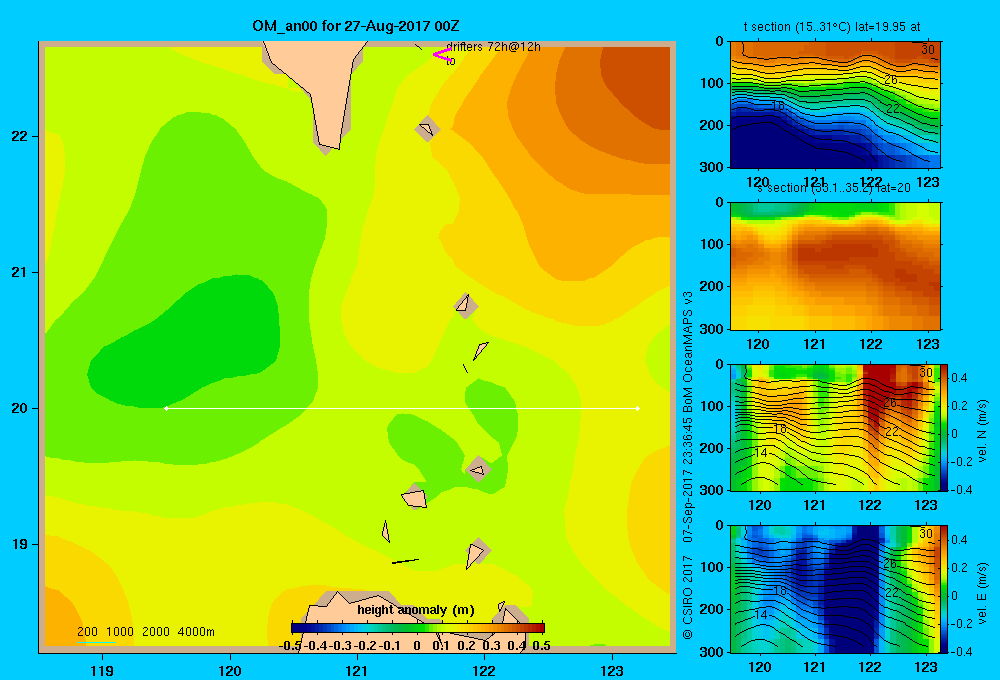Click the east endpoint of the white section line
Screen dimensions: 1000x680
(x=638, y=408)
